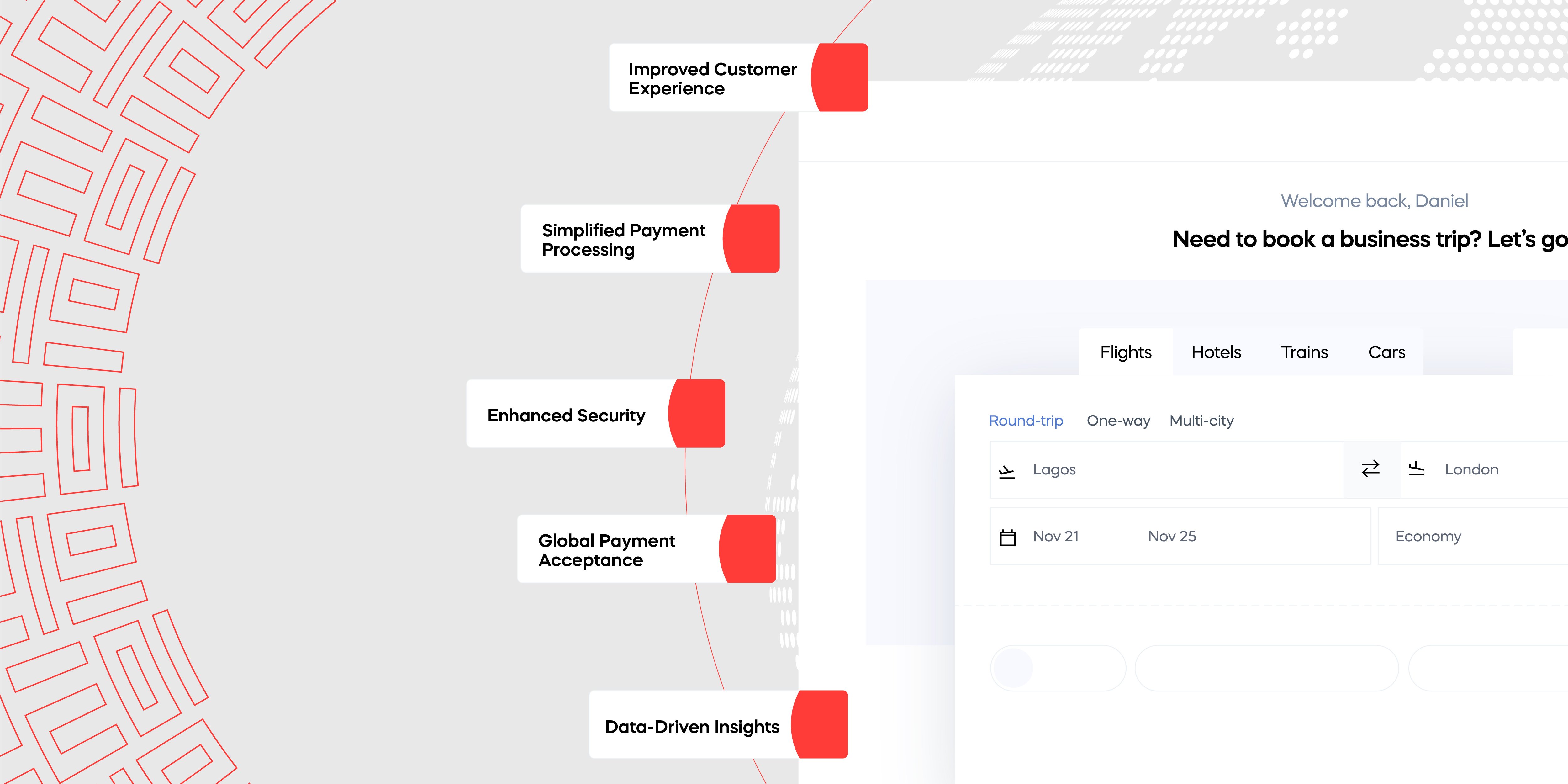Switch to the Hotels tab

1216,352
